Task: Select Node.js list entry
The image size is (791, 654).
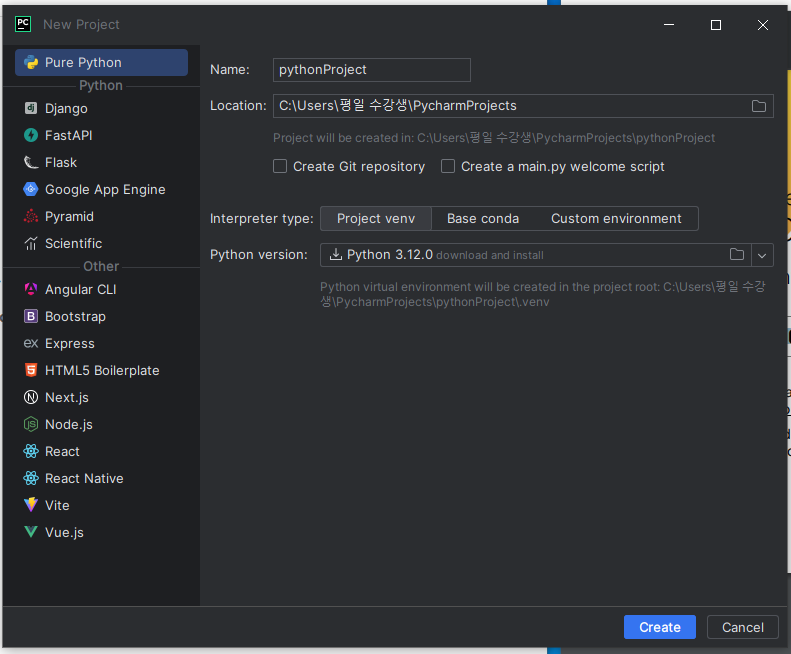Action: click(101, 424)
